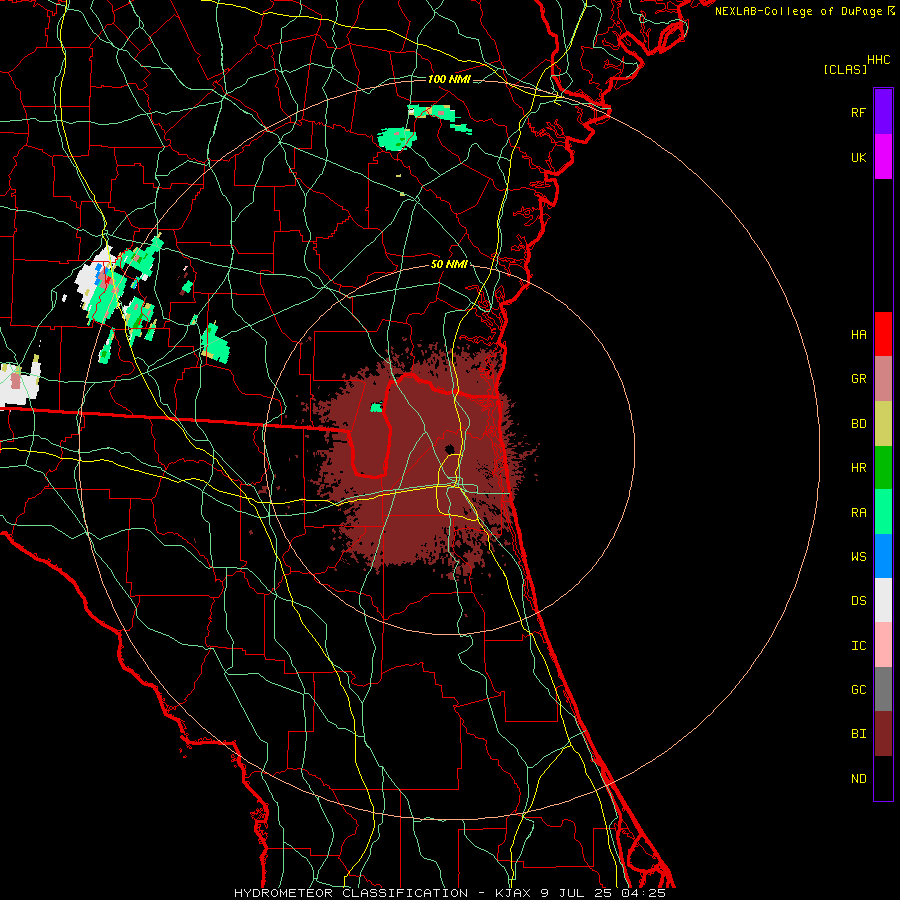The width and height of the screenshot is (900, 900).
Task: Click the black radar site dot
Action: point(449,448)
